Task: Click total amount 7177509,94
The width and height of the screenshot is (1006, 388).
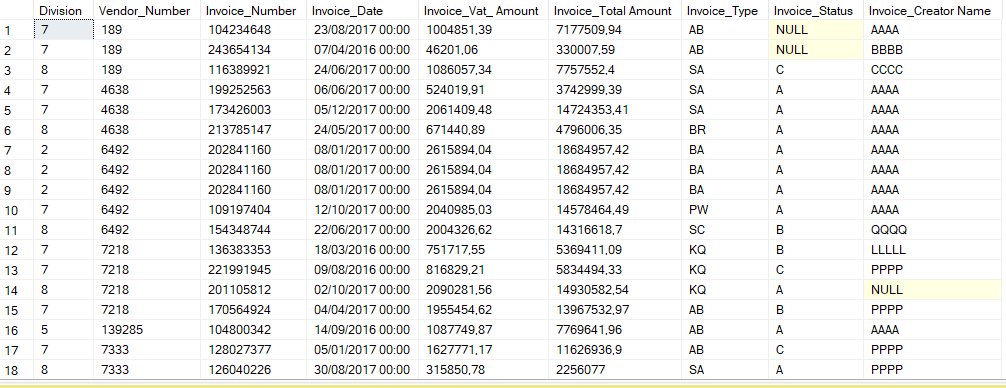Action: pyautogui.click(x=588, y=30)
